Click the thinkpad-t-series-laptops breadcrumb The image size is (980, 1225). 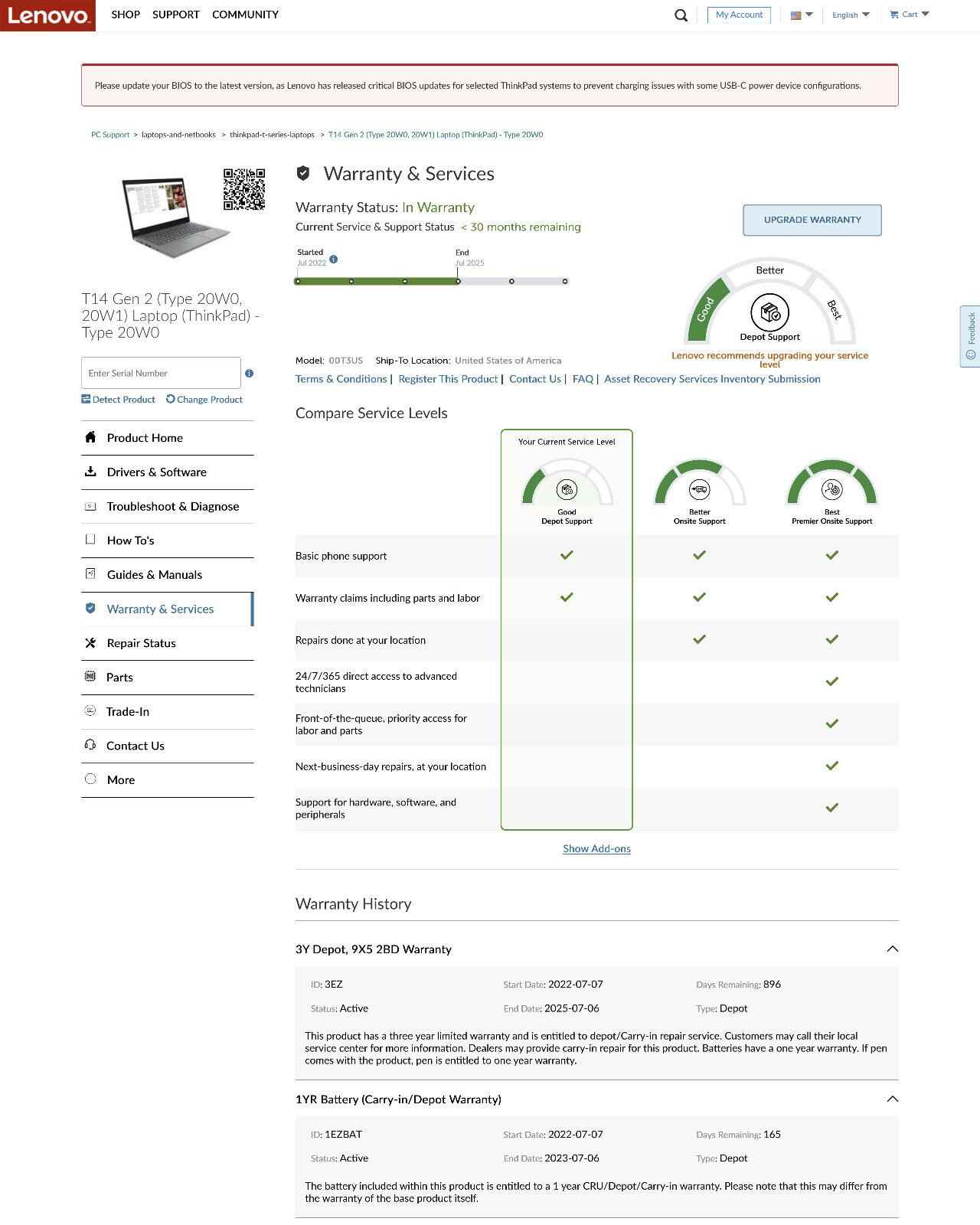[272, 135]
